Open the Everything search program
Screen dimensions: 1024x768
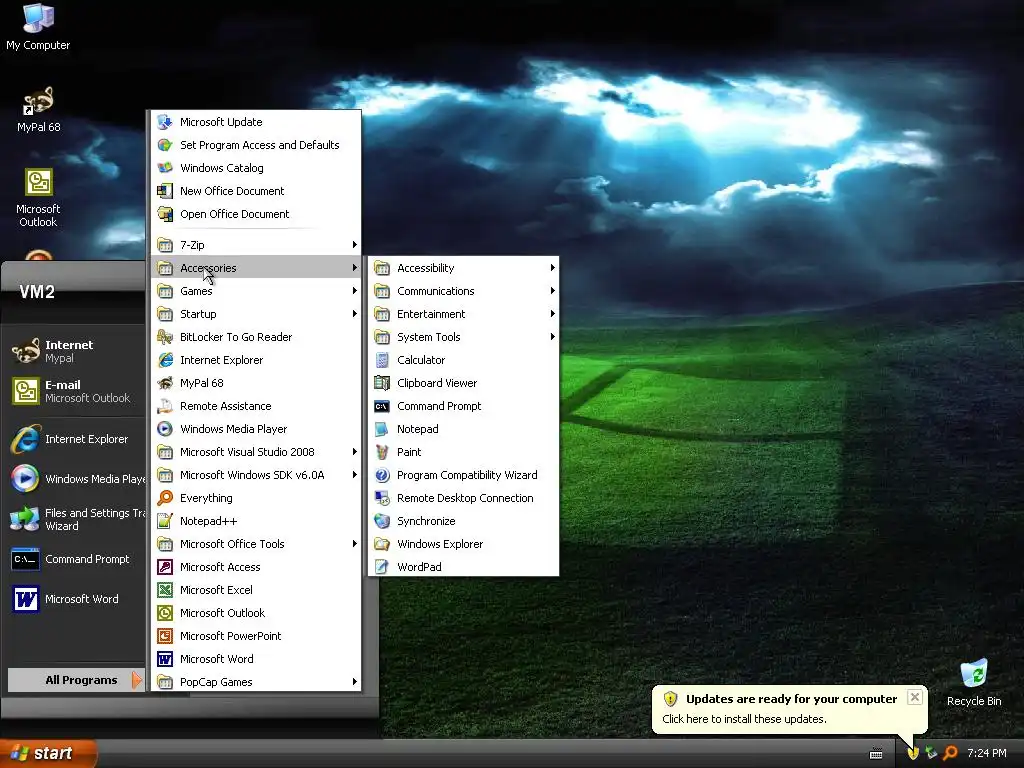pyautogui.click(x=256, y=498)
